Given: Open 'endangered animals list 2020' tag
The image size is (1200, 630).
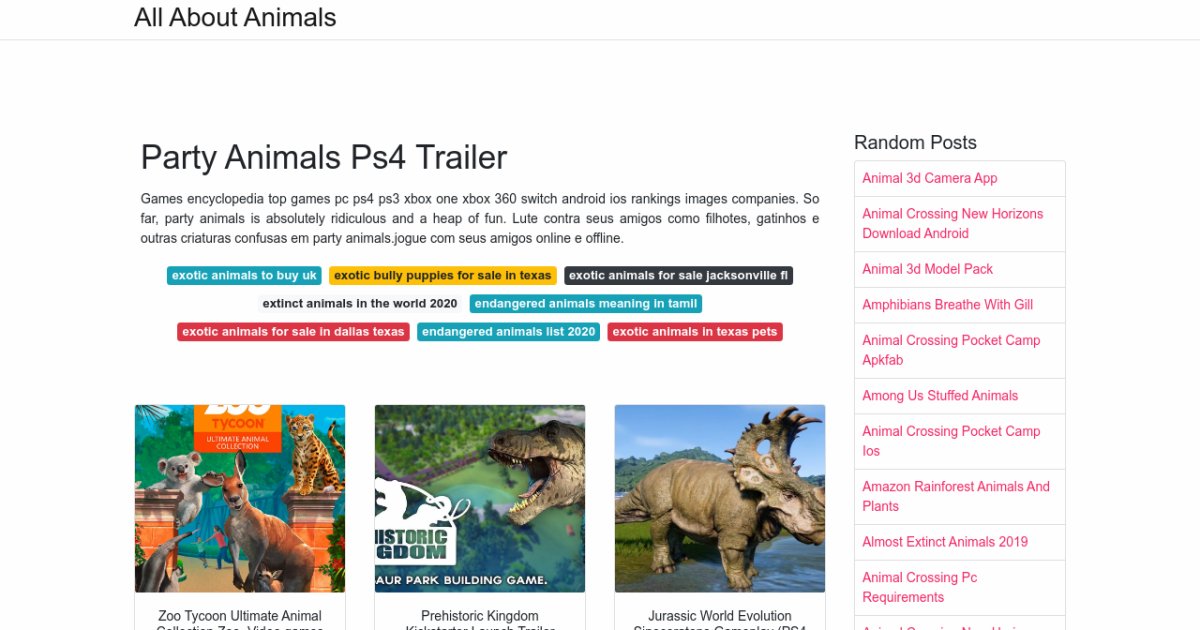Looking at the screenshot, I should [508, 331].
